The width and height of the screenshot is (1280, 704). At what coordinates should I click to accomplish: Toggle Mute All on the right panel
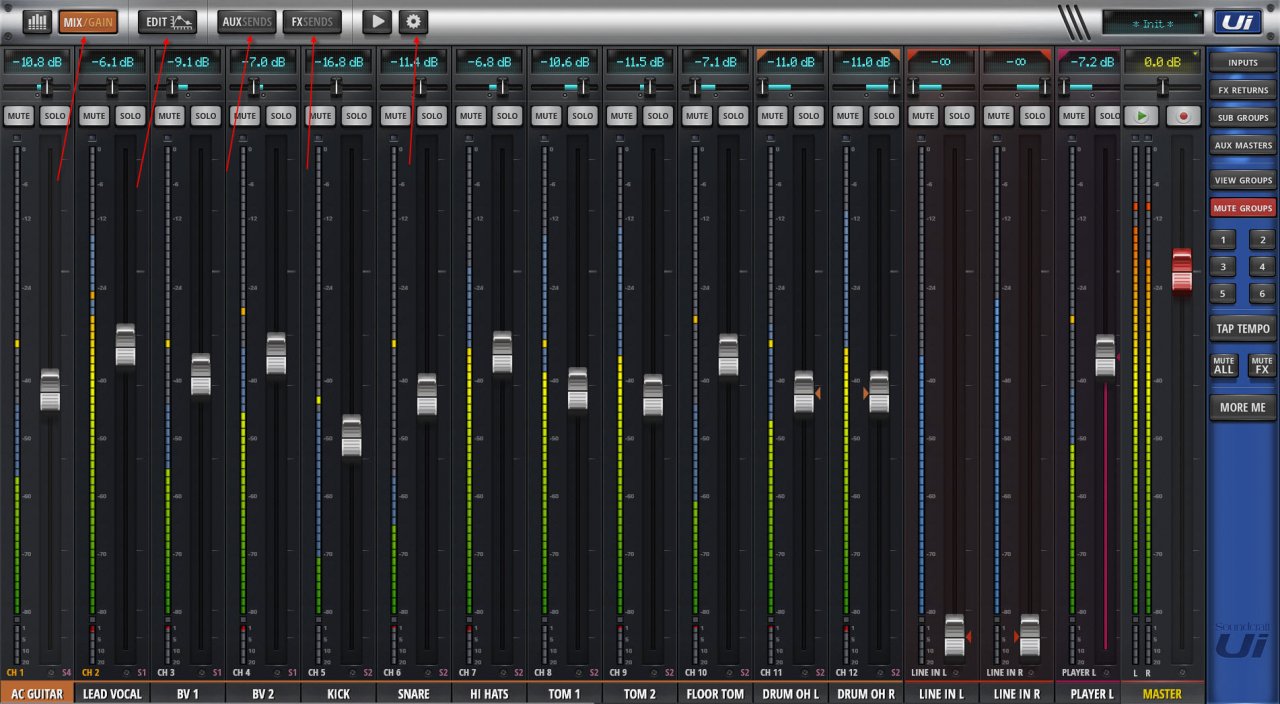(x=1224, y=365)
